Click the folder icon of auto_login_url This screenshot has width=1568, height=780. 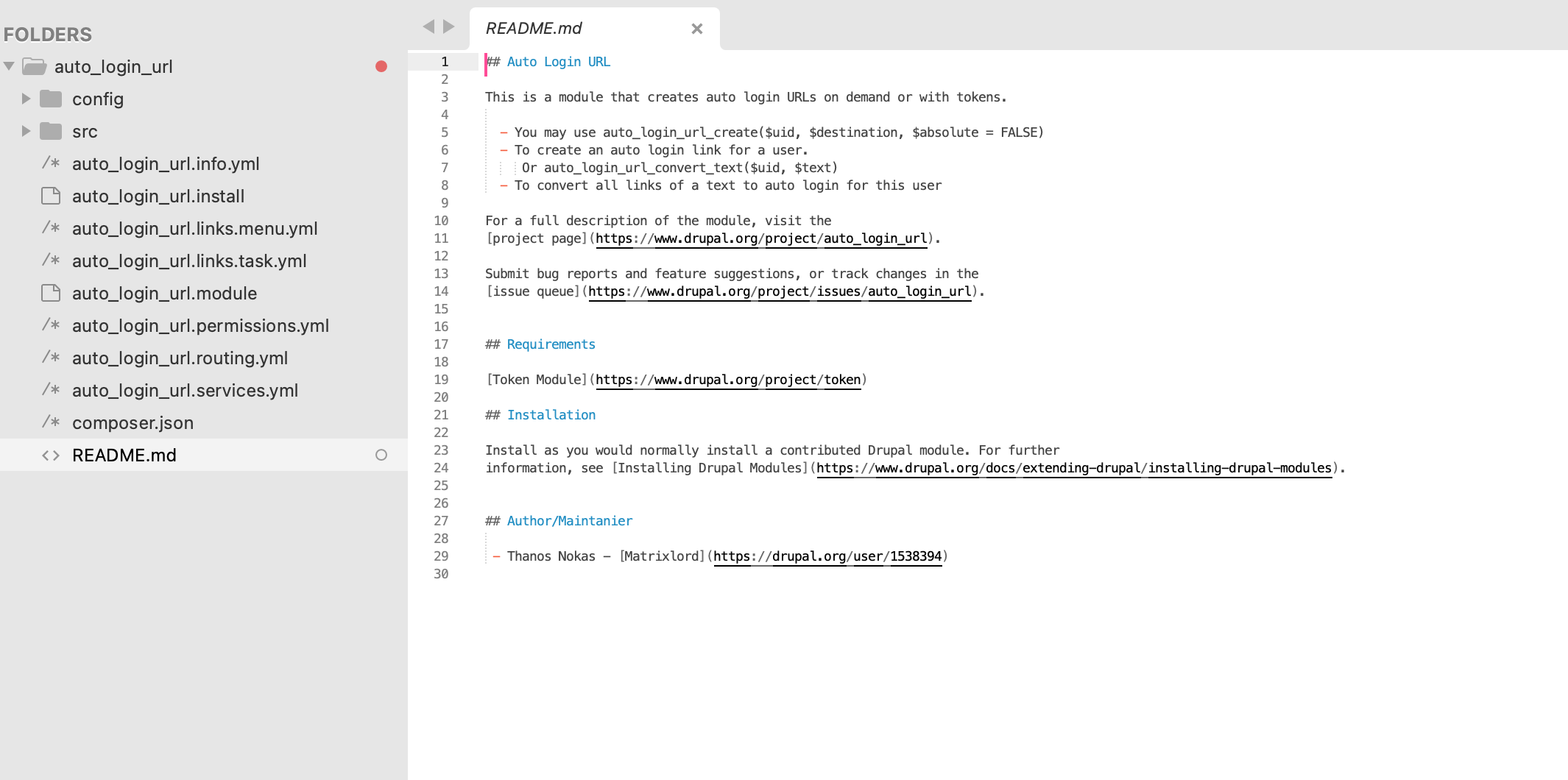tap(35, 66)
